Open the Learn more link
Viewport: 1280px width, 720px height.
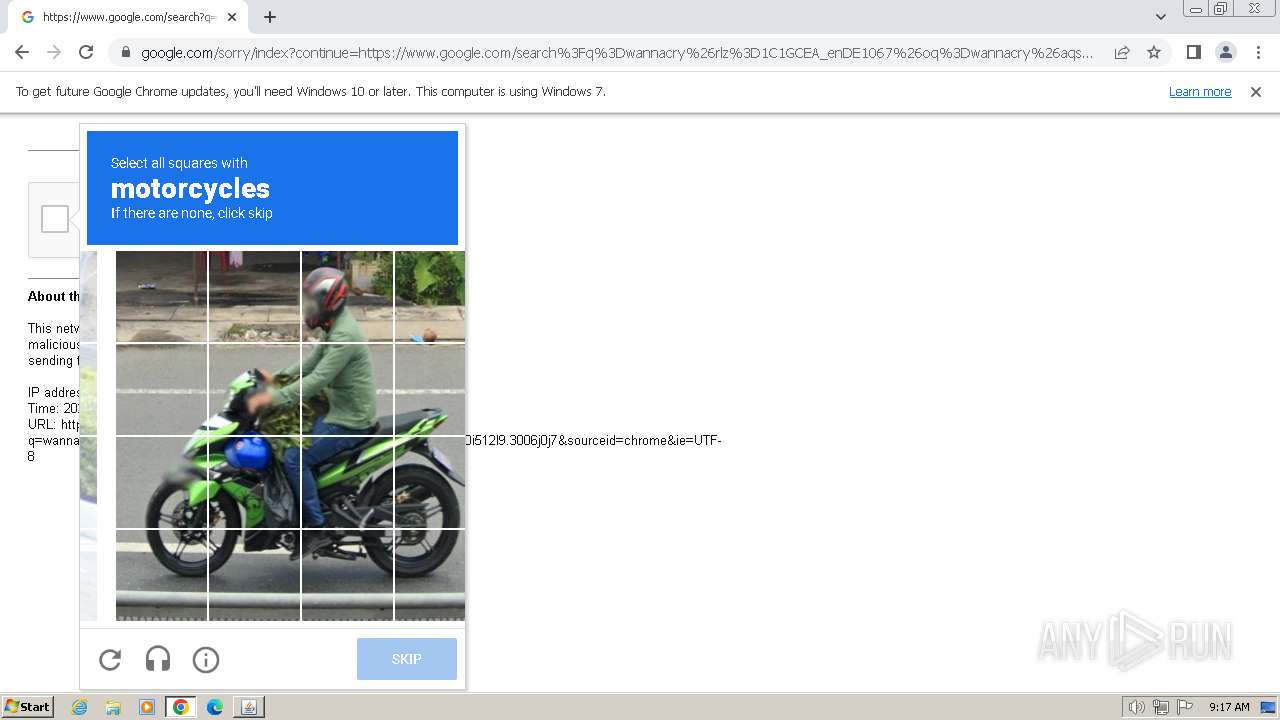(1200, 92)
